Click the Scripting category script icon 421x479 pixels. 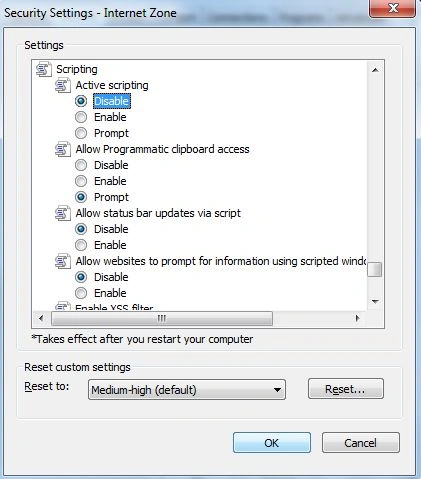click(44, 69)
